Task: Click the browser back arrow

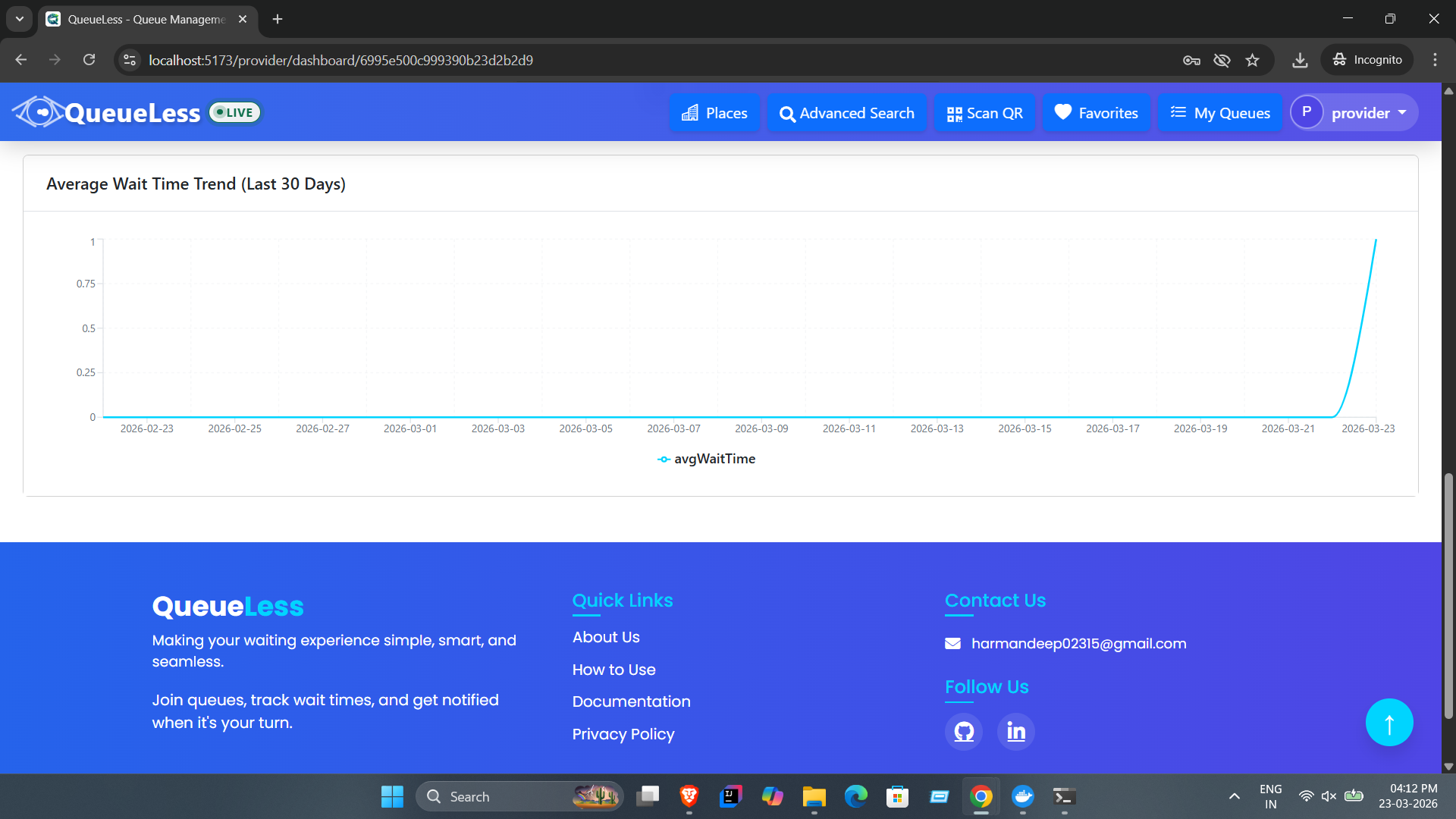Action: tap(21, 60)
